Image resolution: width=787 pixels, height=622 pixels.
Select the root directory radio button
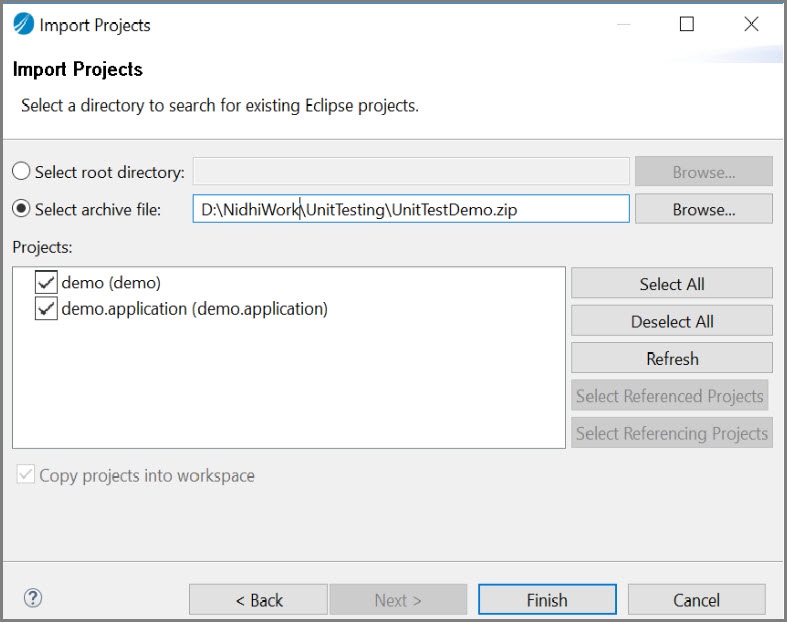tap(21, 172)
